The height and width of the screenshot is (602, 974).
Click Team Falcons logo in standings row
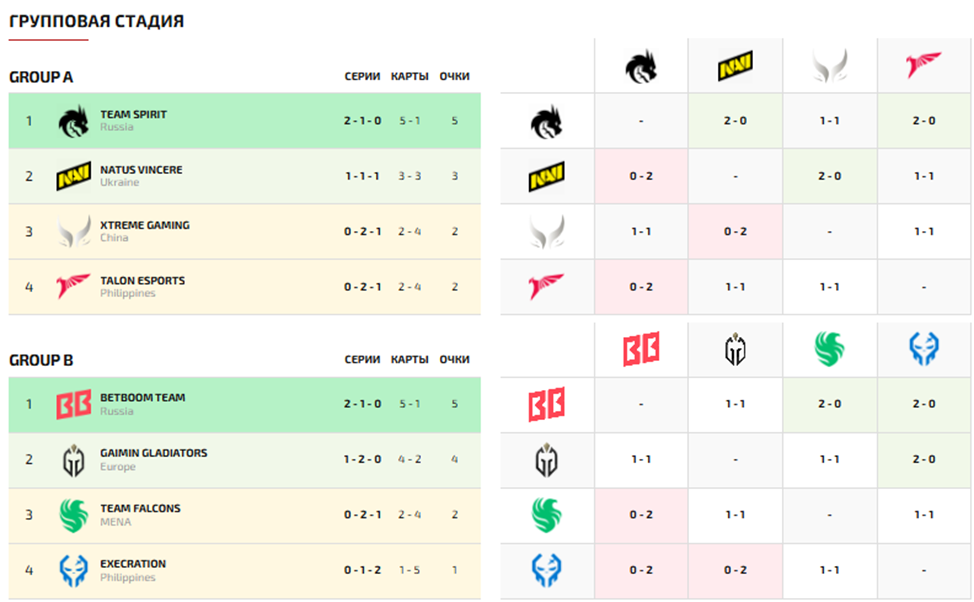click(x=73, y=515)
